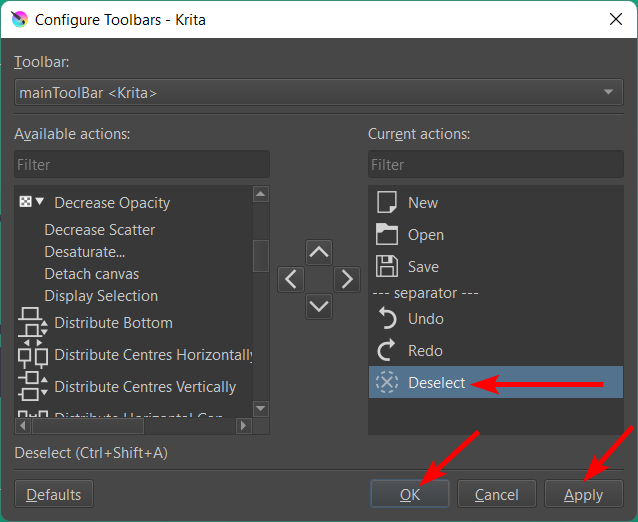Click the Cancel button
Screen dimensions: 638x522
[496, 494]
